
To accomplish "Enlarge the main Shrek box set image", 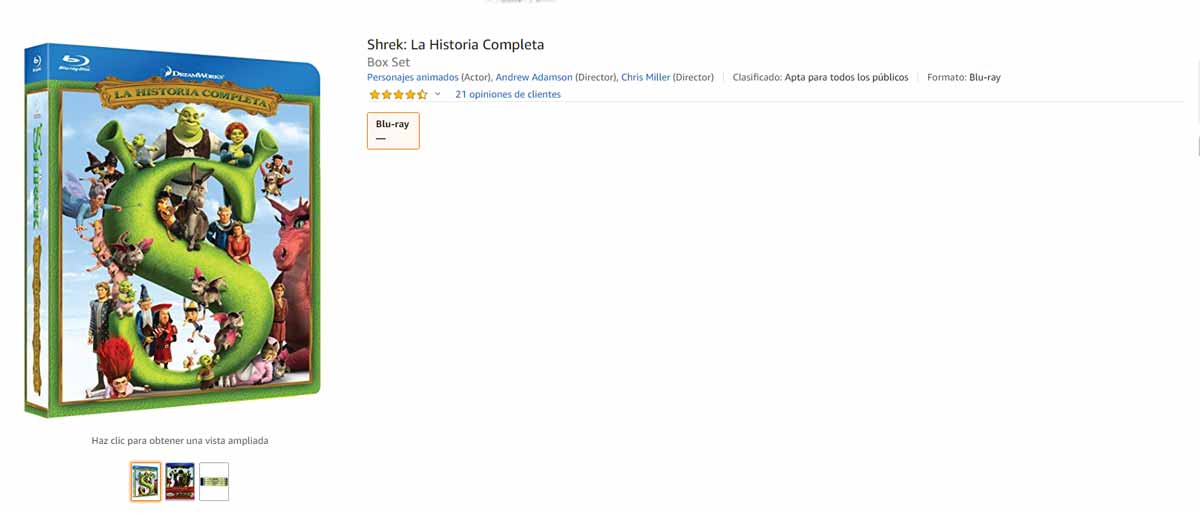I will point(173,230).
